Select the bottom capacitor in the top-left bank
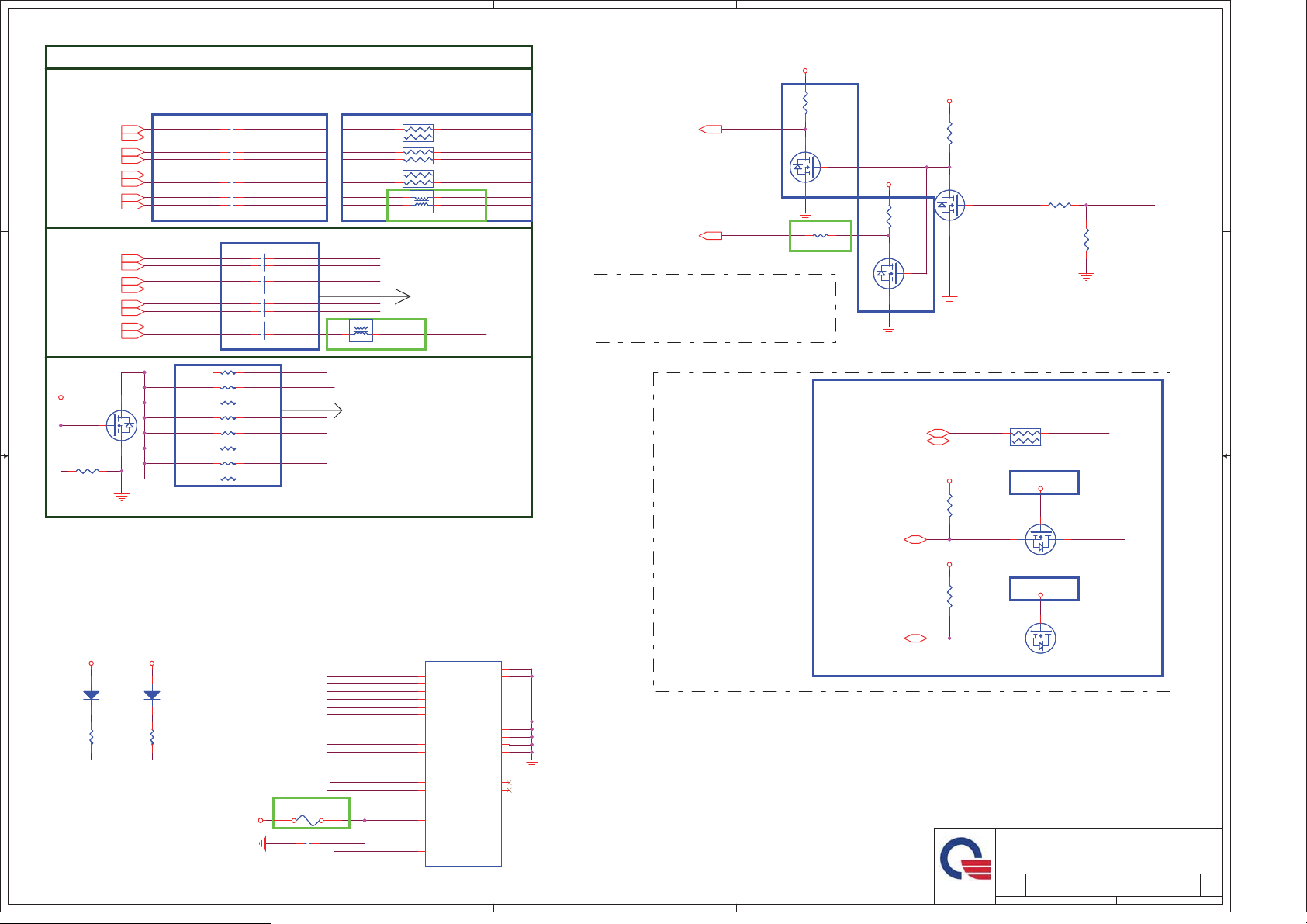Screen dimensions: 1307x924 tap(232, 202)
